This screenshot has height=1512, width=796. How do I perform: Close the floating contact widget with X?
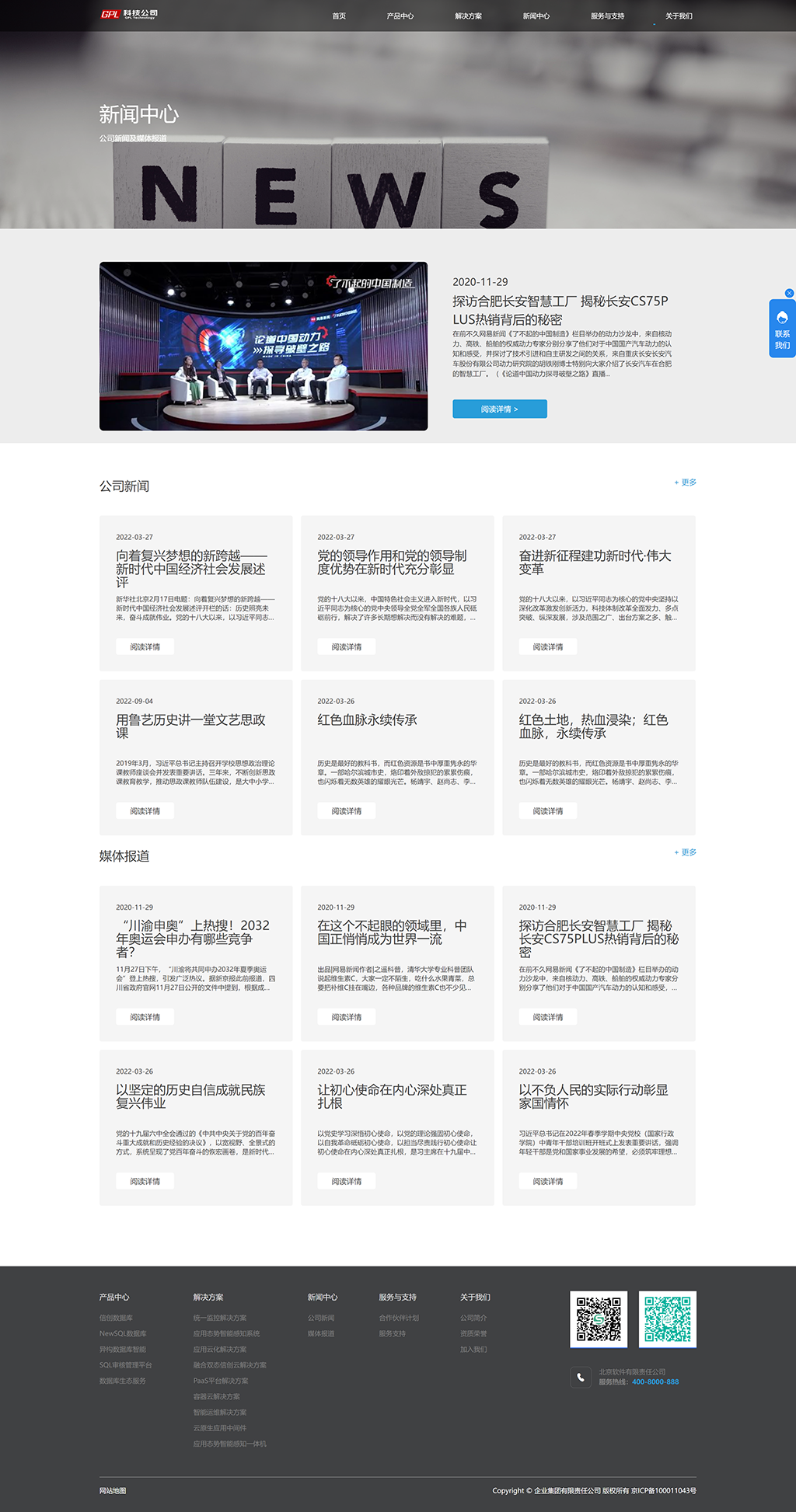tap(789, 293)
